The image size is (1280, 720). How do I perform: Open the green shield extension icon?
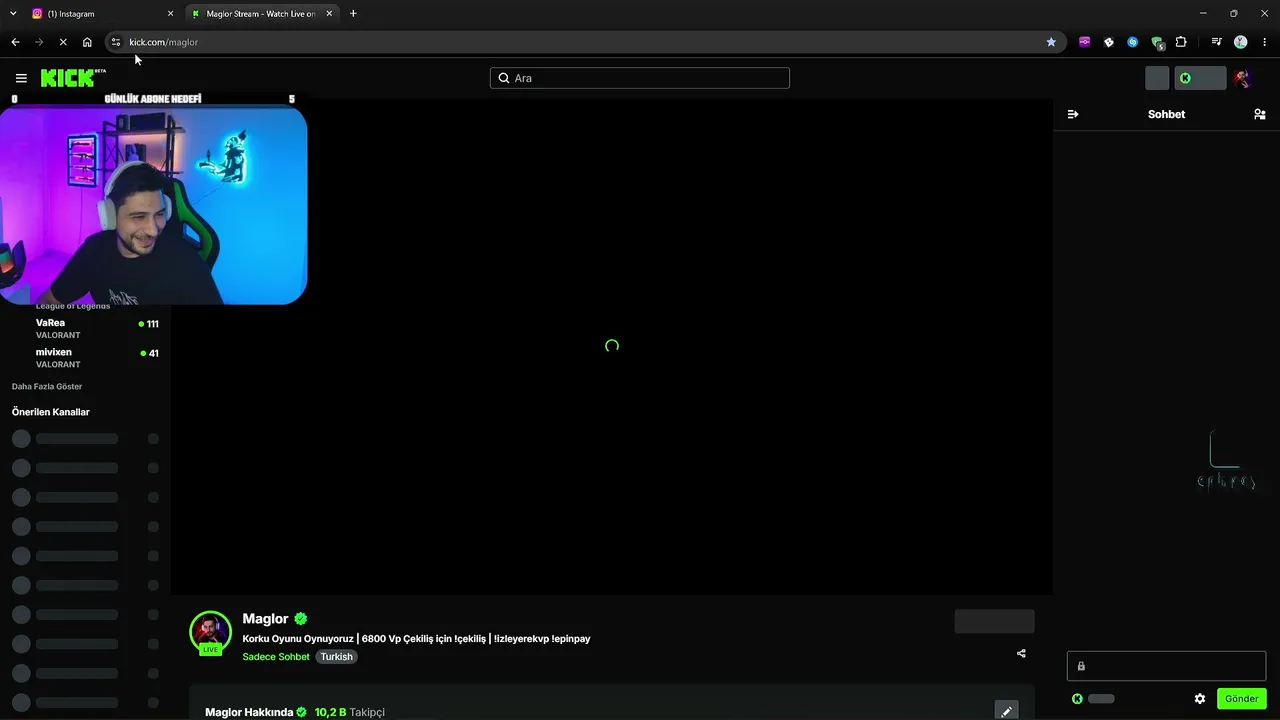(x=1157, y=43)
